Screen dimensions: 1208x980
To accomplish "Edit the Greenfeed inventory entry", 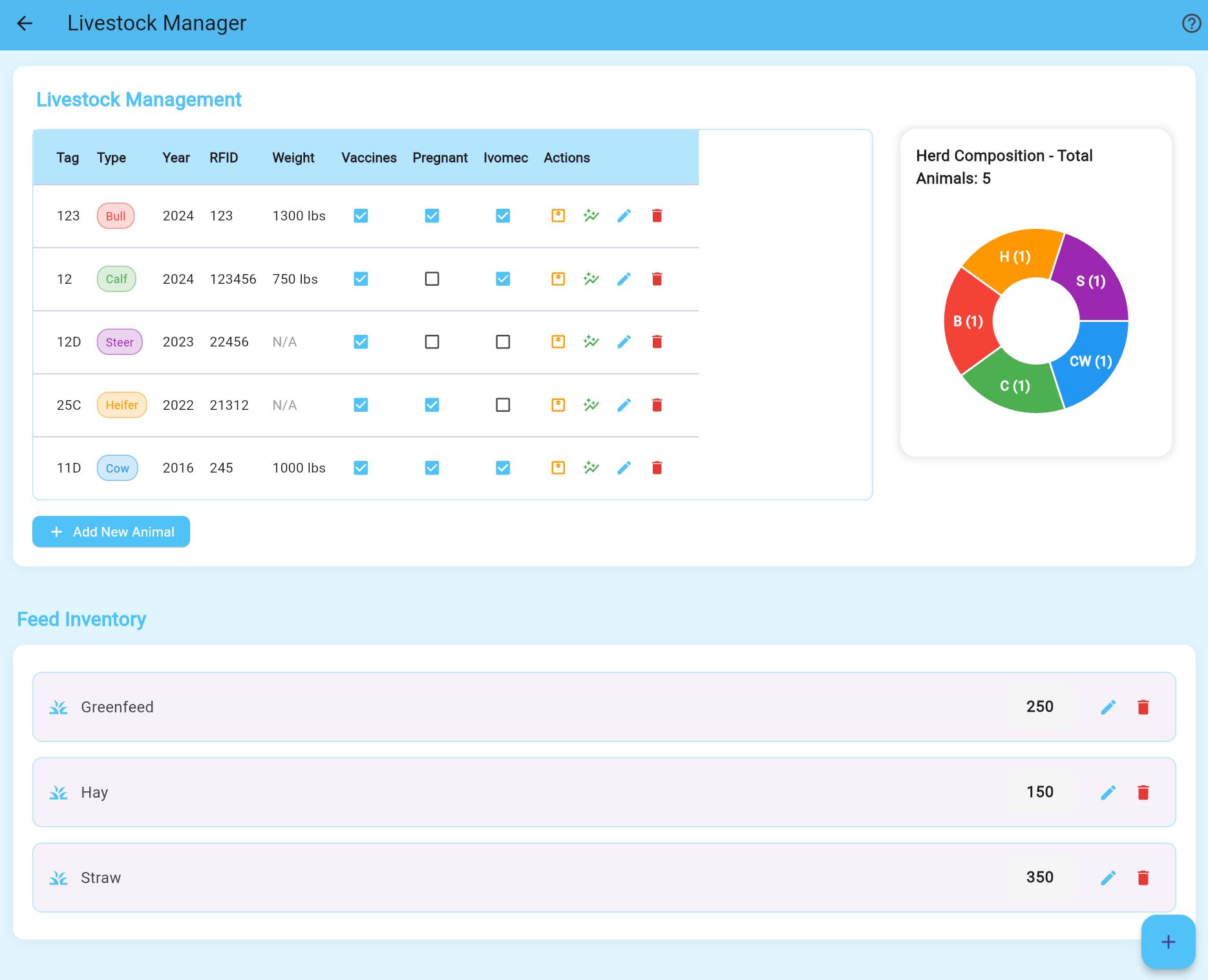I will [1108, 707].
